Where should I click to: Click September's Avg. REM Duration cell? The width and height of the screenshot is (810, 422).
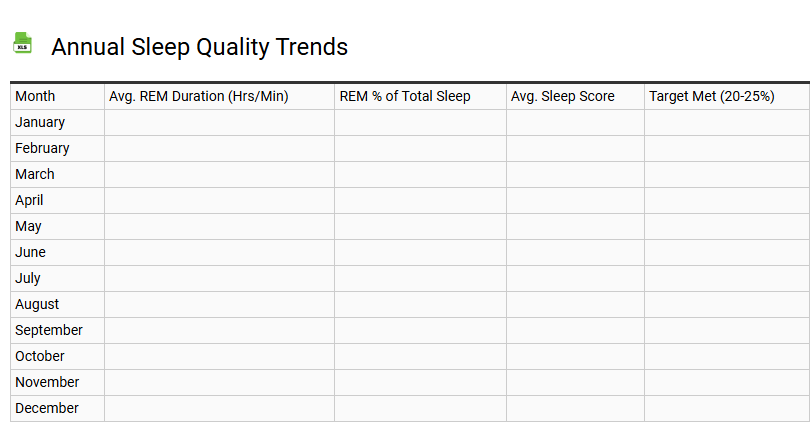220,331
